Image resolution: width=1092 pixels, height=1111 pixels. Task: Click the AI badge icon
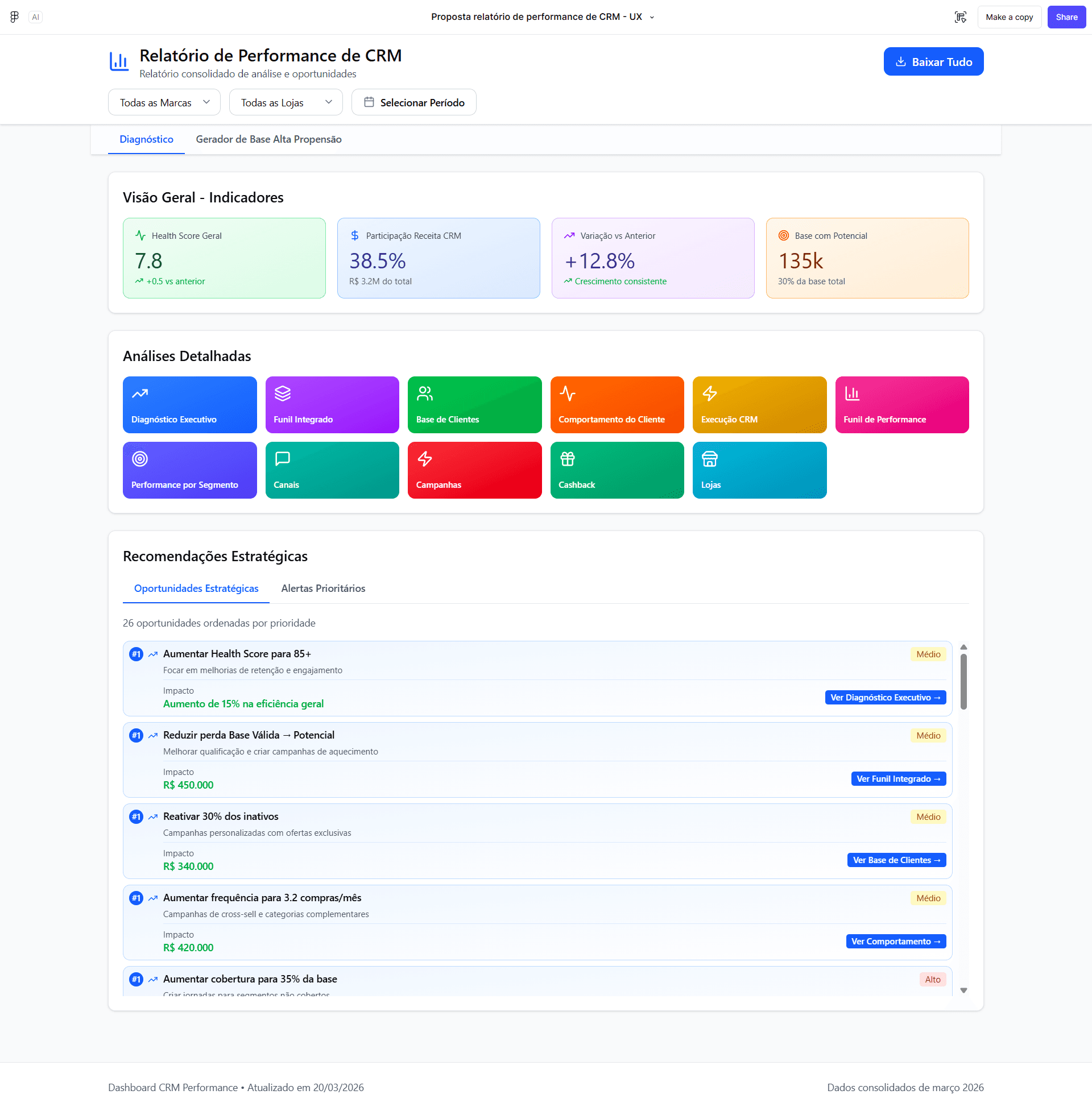pos(36,17)
